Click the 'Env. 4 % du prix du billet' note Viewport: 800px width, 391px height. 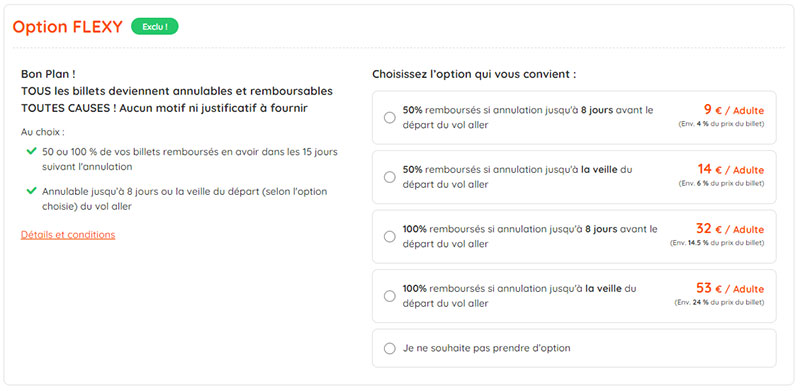pyautogui.click(x=721, y=124)
